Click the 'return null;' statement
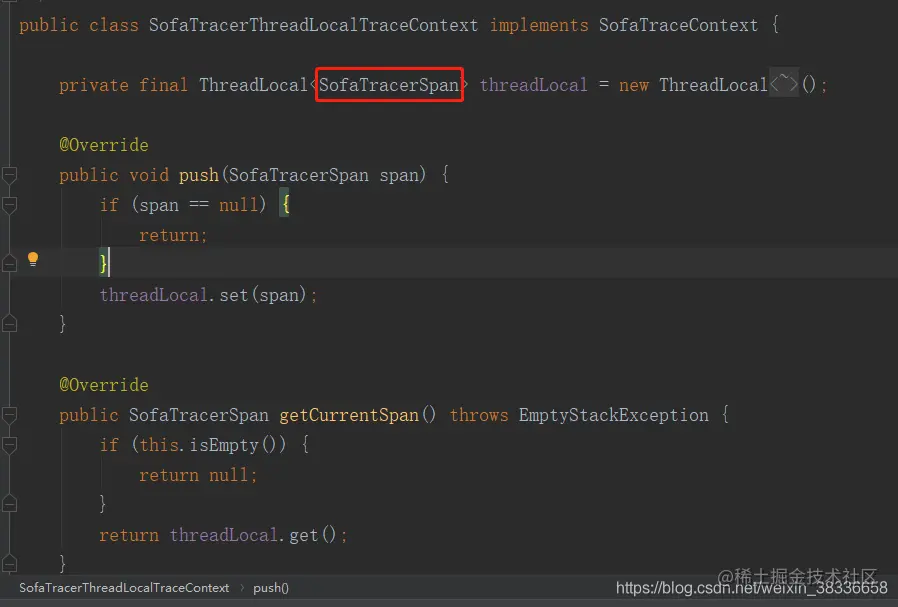This screenshot has width=898, height=607. tap(198, 475)
